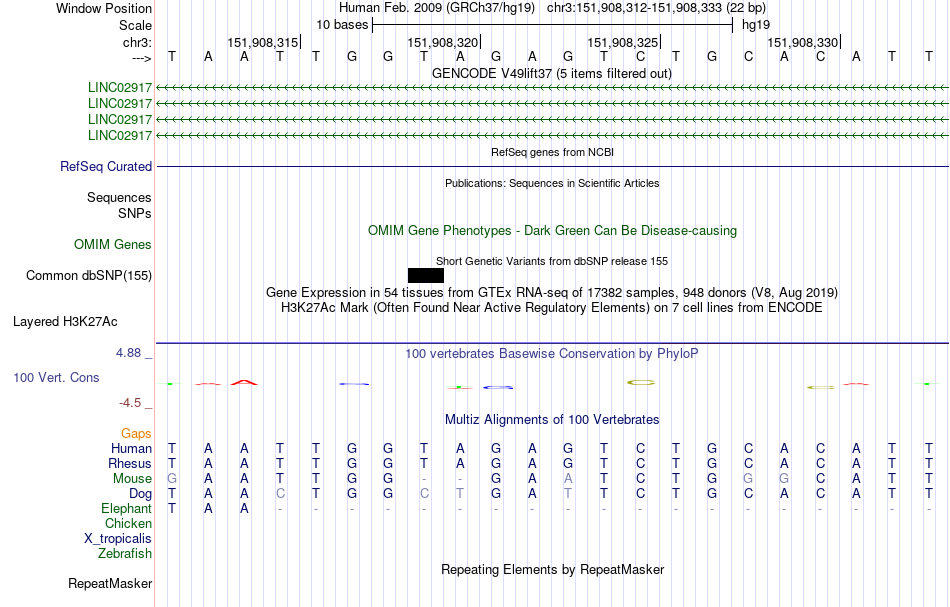This screenshot has width=950, height=607.
Task: Click the 4.88 PhyloP upper scale value
Action: coord(129,353)
